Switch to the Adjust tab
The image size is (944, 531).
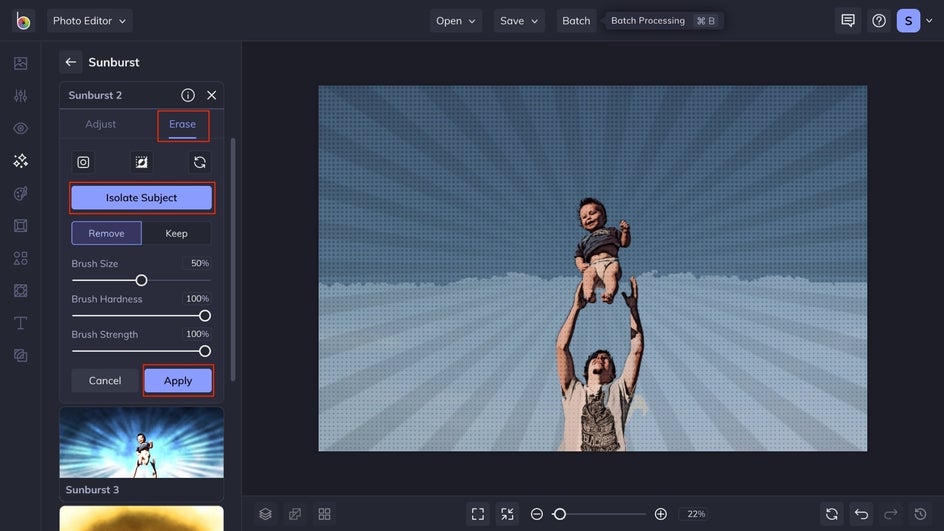click(101, 124)
